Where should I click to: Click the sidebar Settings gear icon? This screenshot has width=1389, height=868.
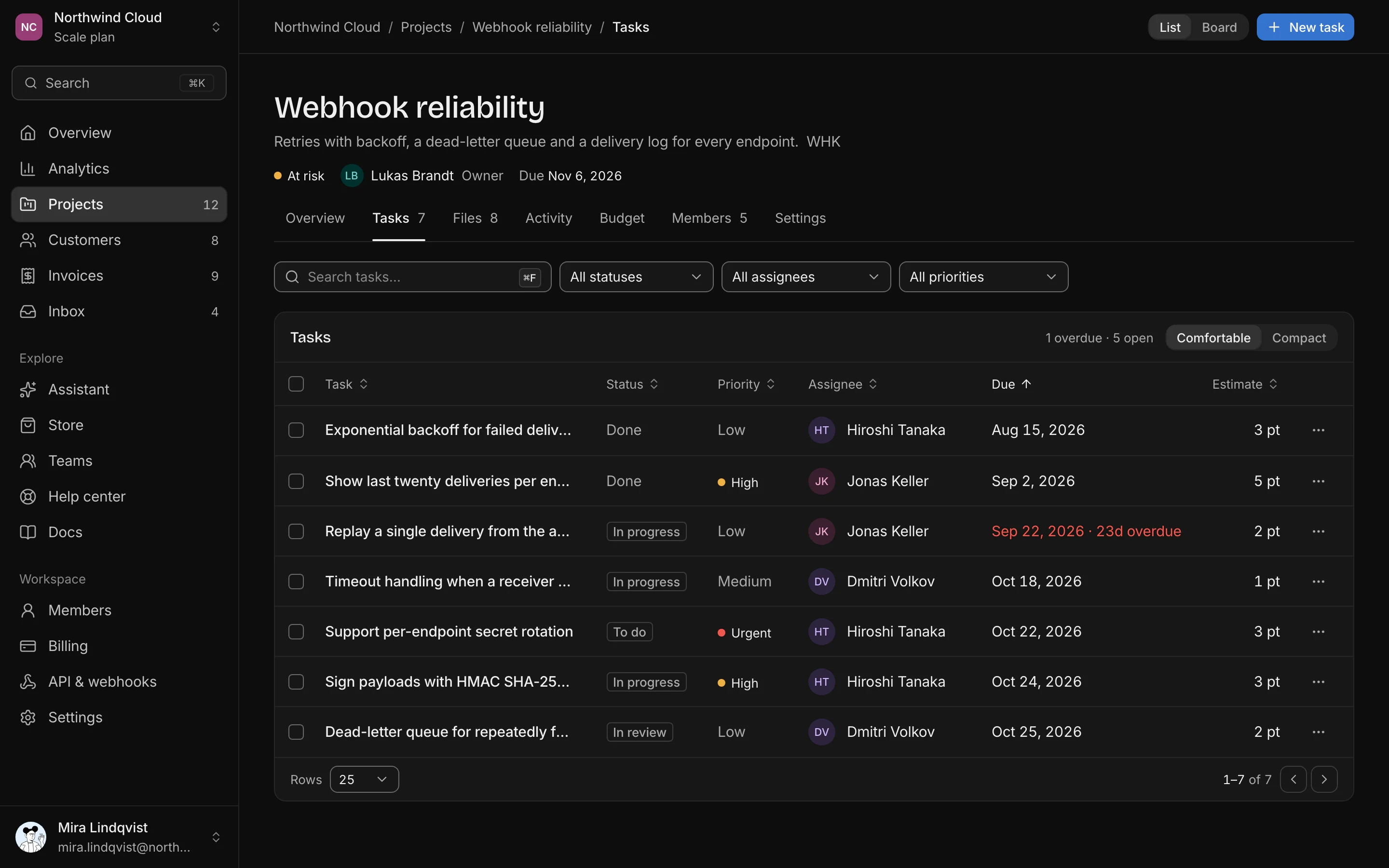27,717
